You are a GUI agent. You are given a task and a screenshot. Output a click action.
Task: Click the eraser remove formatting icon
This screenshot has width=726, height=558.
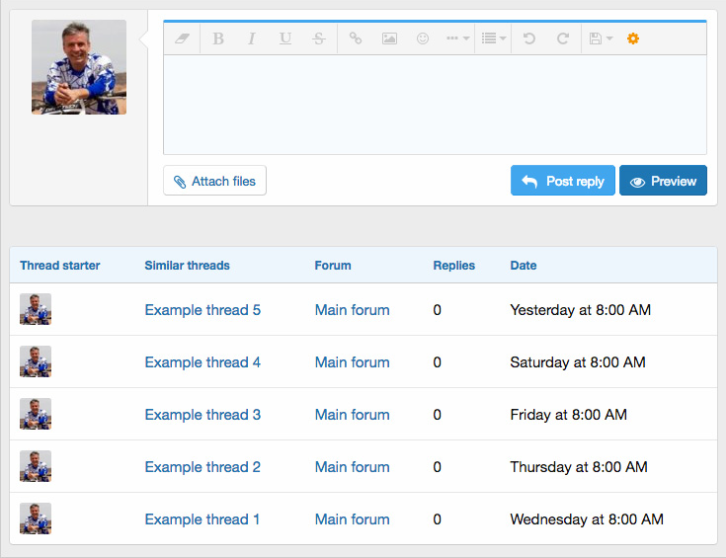(x=181, y=39)
